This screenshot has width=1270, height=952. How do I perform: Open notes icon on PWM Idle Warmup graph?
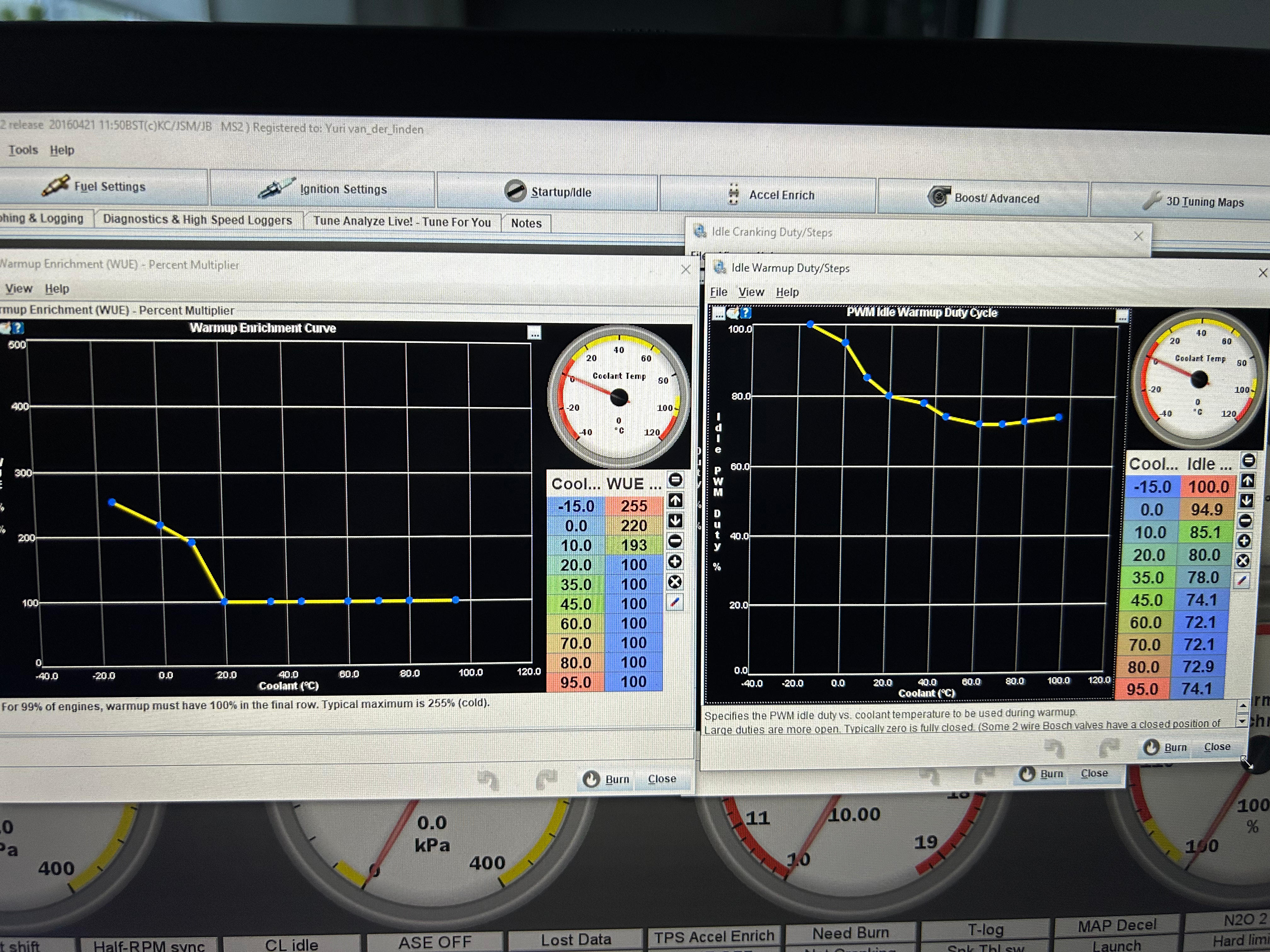[x=733, y=313]
